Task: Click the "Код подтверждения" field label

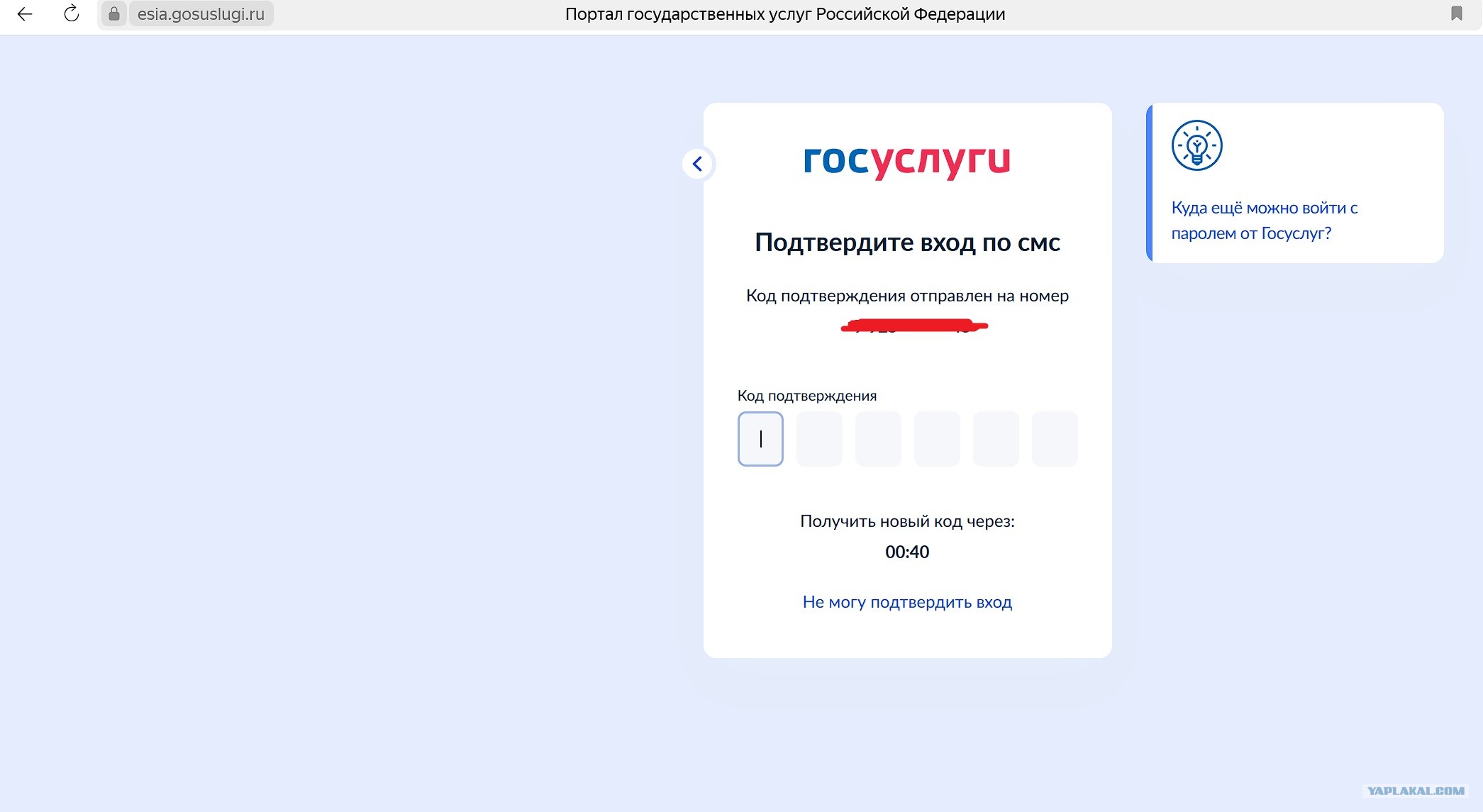Action: [807, 396]
